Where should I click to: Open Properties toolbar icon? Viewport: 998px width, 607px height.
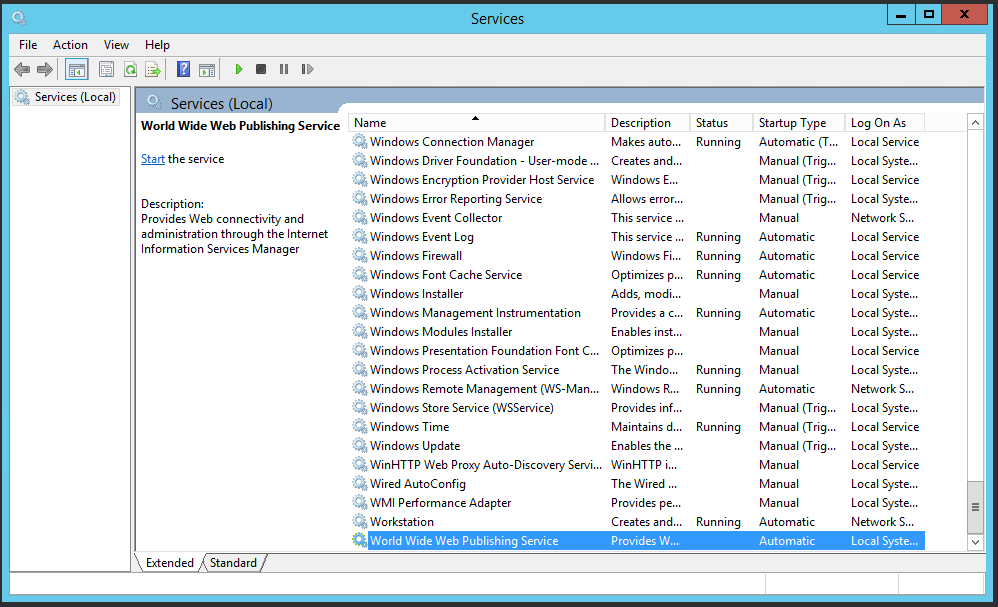point(106,69)
